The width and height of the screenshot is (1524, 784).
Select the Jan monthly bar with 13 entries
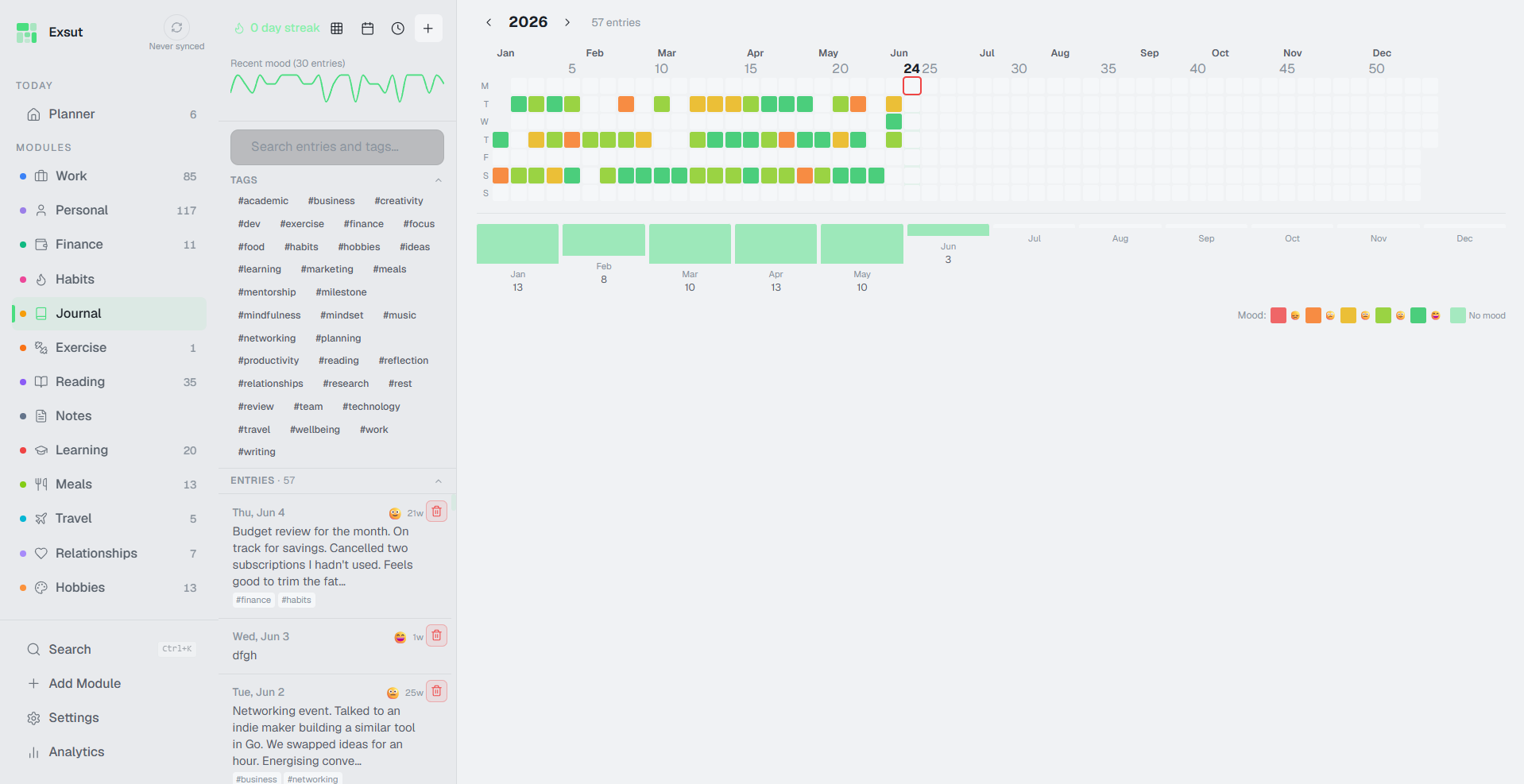(x=517, y=244)
